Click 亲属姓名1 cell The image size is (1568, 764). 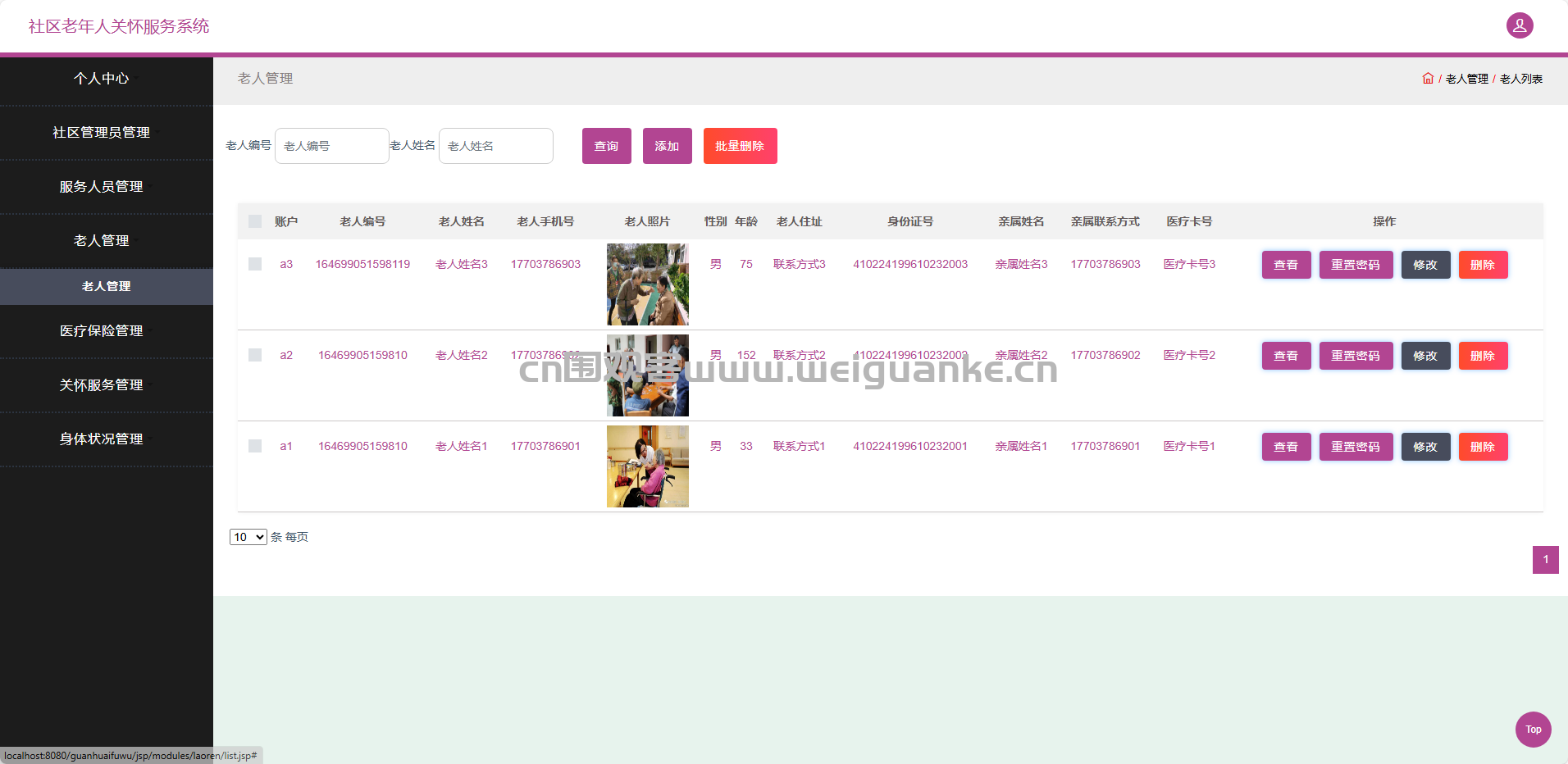pos(1021,446)
